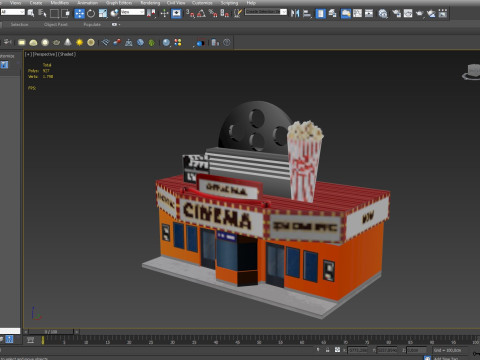Image resolution: width=480 pixels, height=360 pixels.
Task: Create a cone primitive from the toolbar
Action: coord(68,42)
